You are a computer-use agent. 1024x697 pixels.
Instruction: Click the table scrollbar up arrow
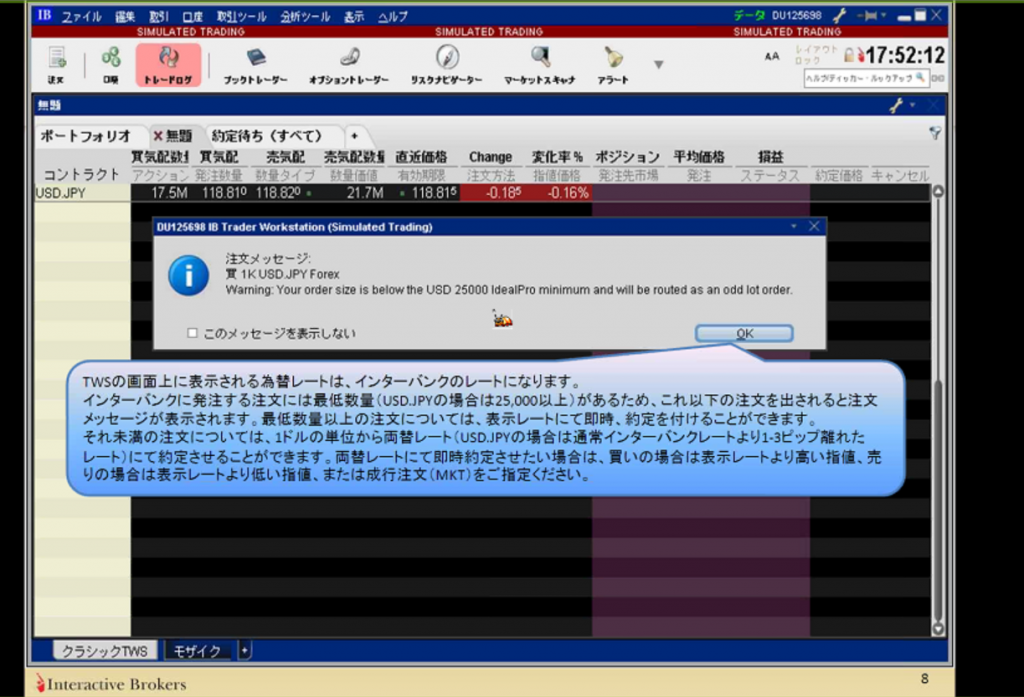[x=938, y=191]
